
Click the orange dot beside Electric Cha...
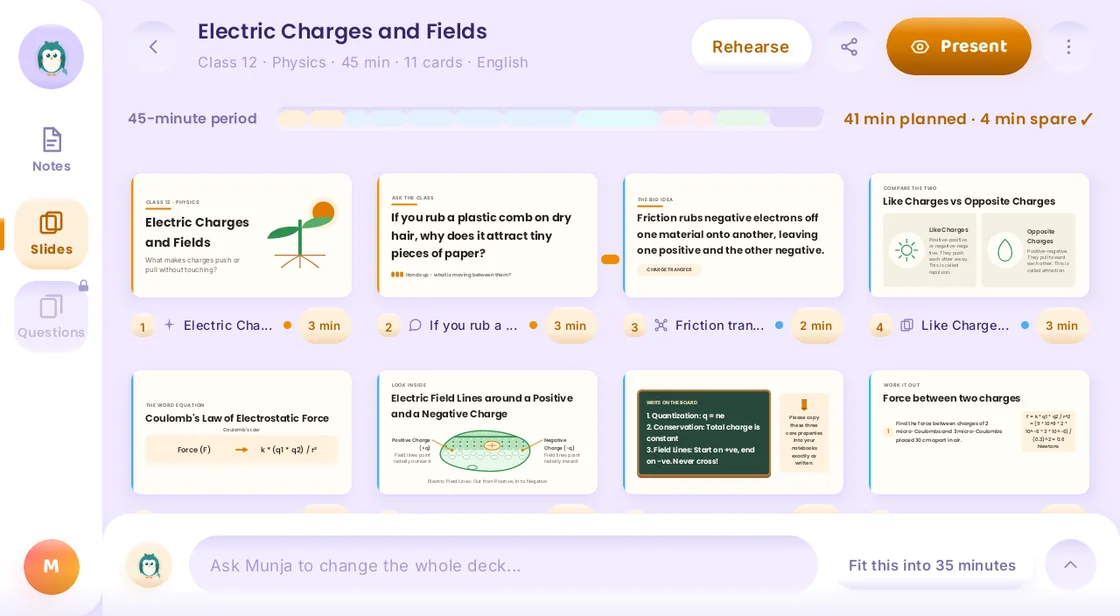pos(287,325)
